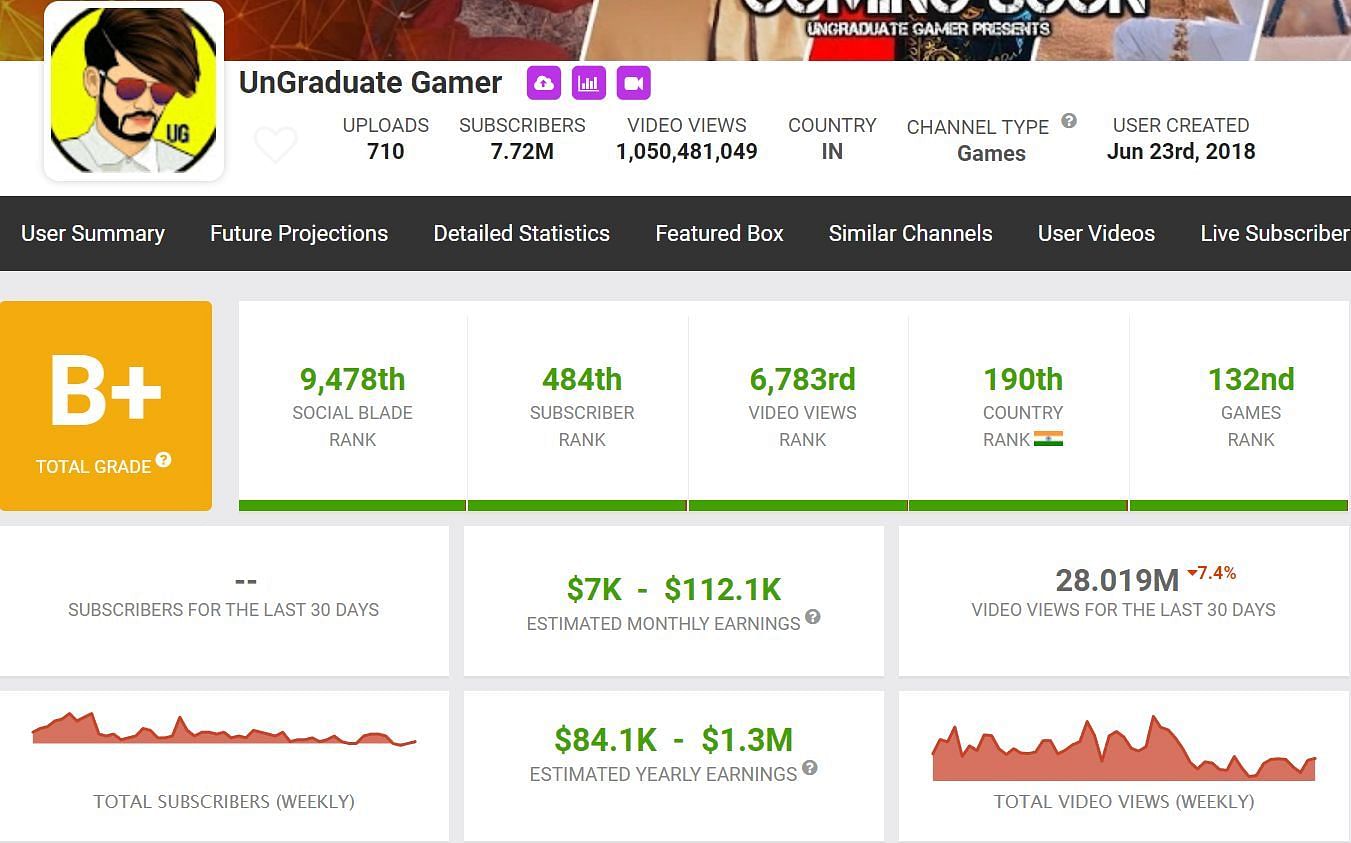Click the India flag next to Country Rank

(x=1048, y=439)
